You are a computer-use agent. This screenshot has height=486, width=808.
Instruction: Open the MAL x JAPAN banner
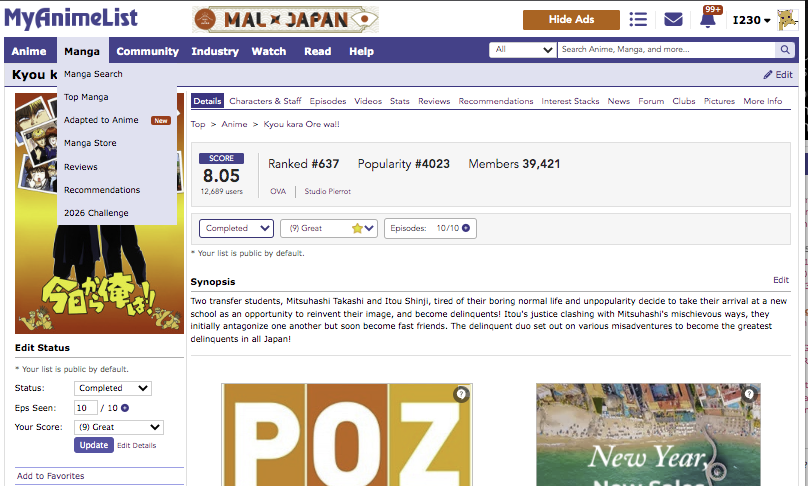click(x=285, y=20)
